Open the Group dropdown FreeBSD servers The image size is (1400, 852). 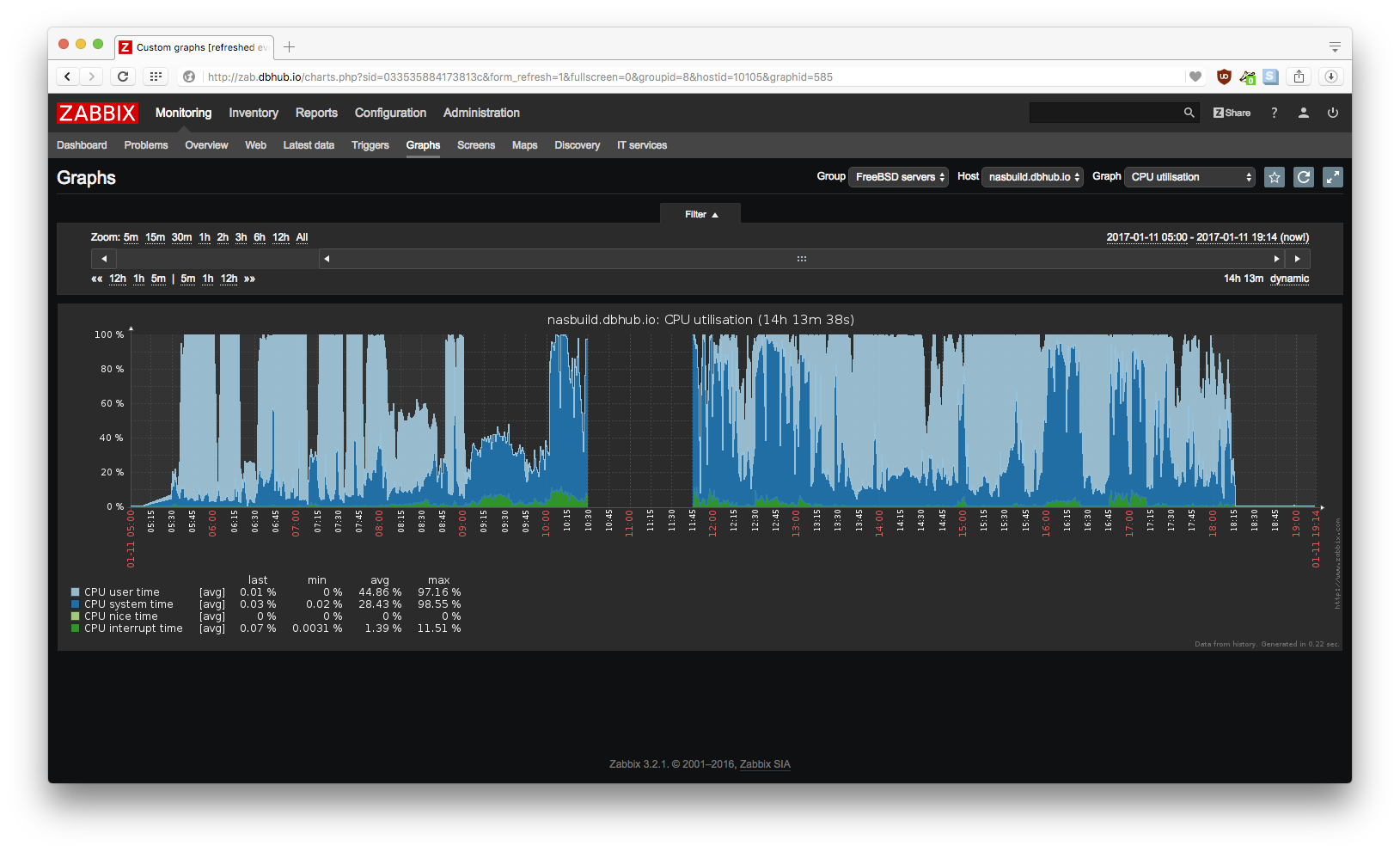tap(898, 177)
